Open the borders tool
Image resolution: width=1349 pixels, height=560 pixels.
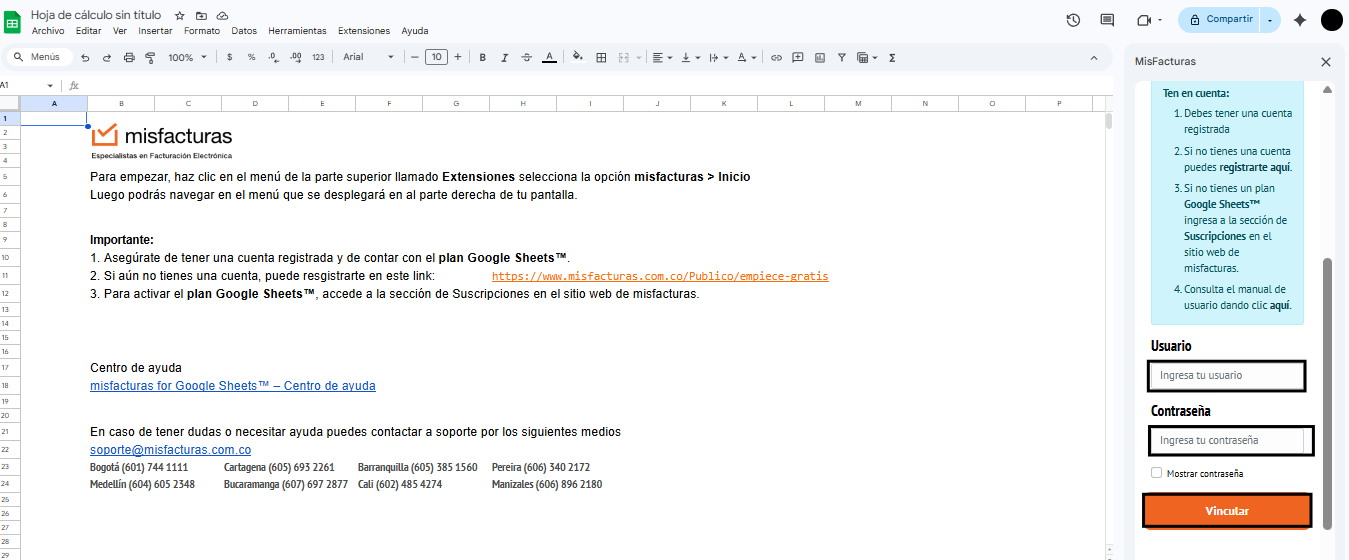click(601, 58)
